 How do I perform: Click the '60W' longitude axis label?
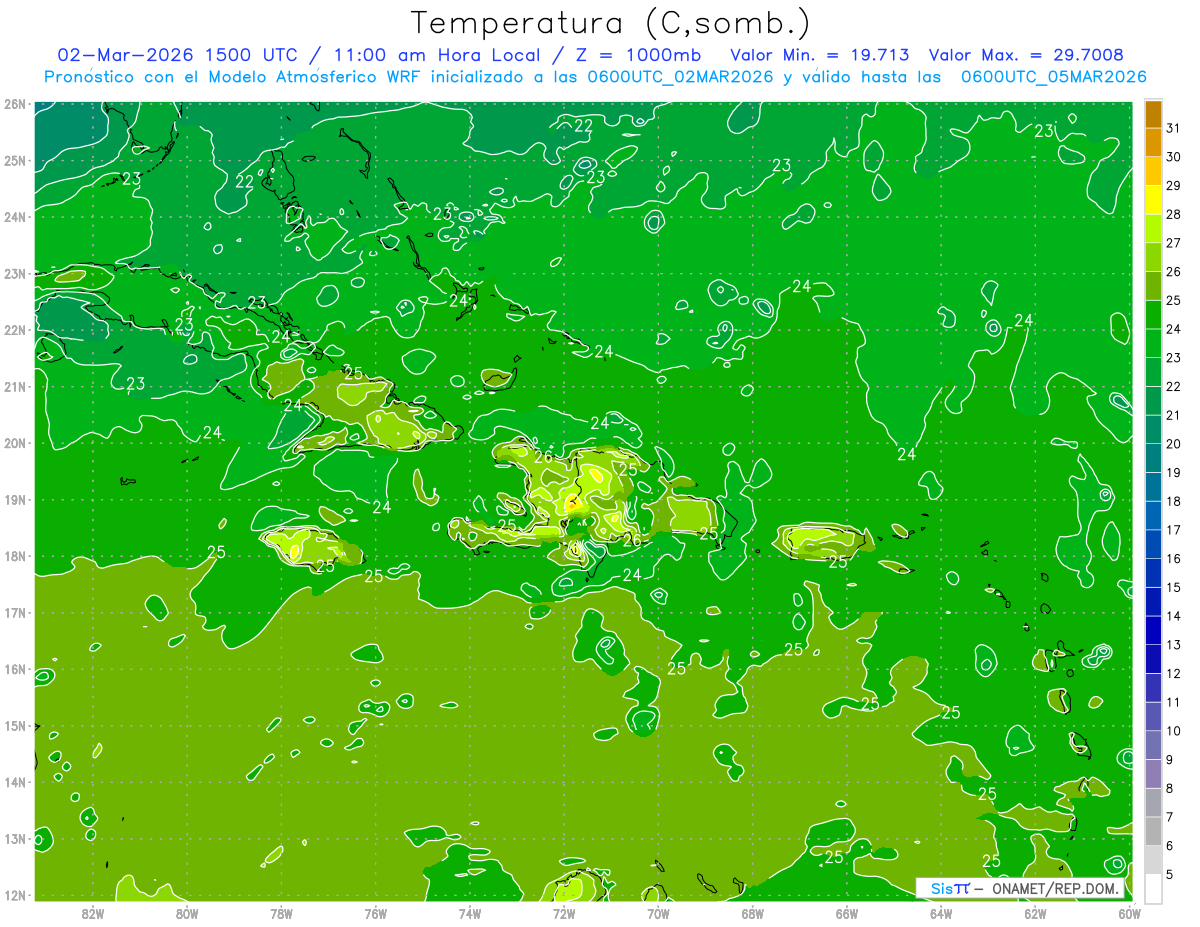(1130, 913)
